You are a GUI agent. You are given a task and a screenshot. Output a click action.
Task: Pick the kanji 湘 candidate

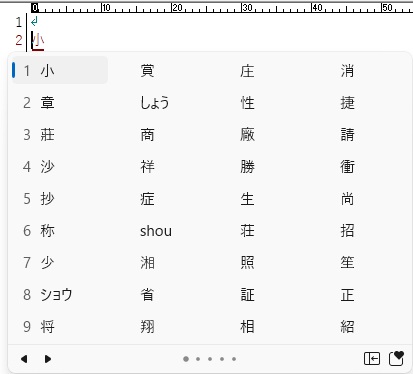[x=147, y=263]
